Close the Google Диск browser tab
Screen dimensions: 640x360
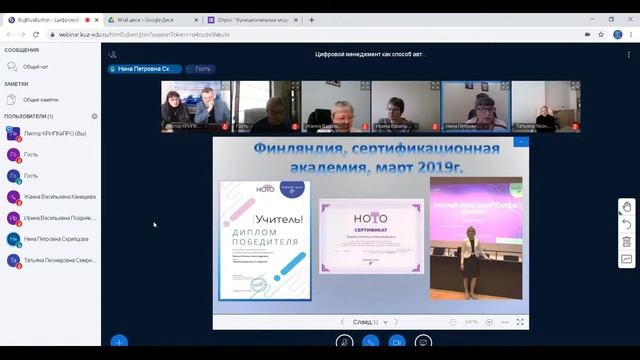[196, 20]
